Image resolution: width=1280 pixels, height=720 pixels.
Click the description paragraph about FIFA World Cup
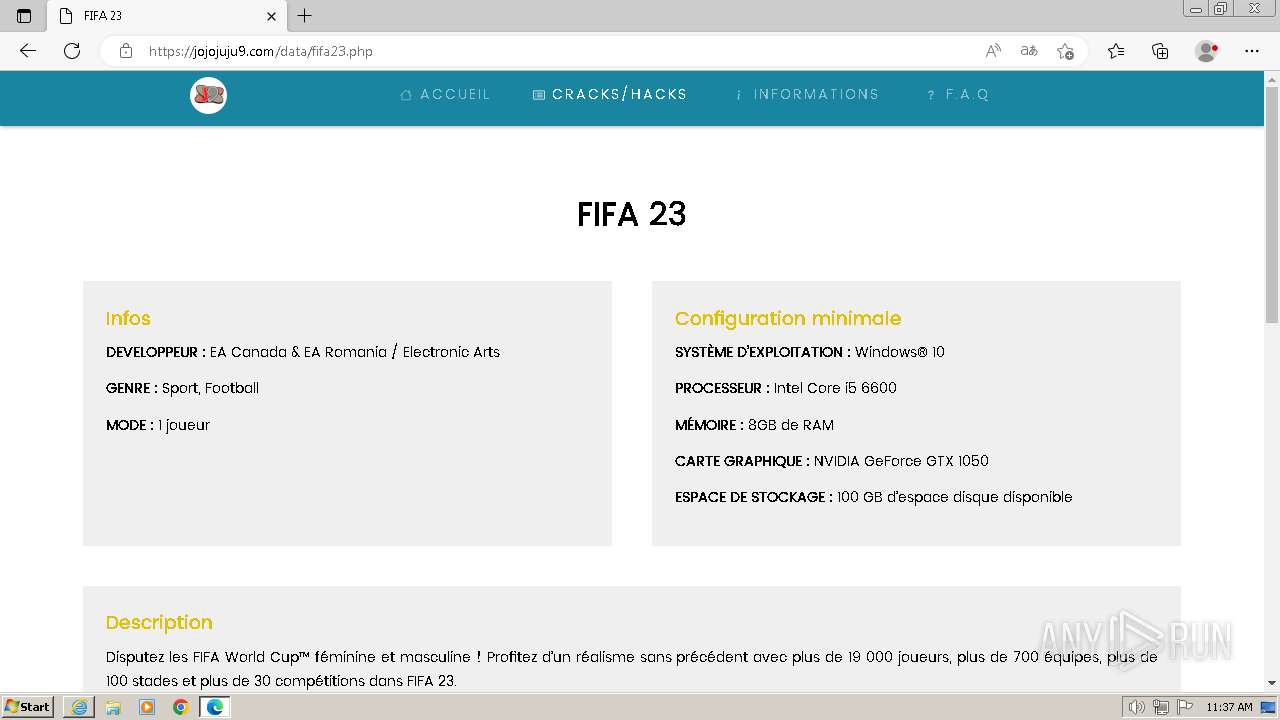click(632, 669)
